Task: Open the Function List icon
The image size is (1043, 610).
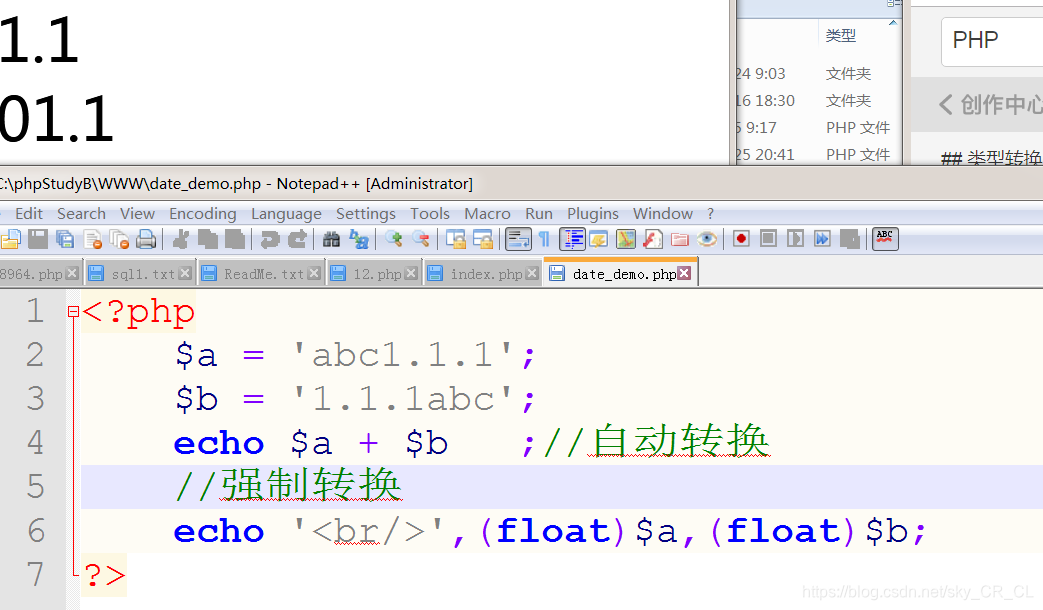Action: point(653,239)
